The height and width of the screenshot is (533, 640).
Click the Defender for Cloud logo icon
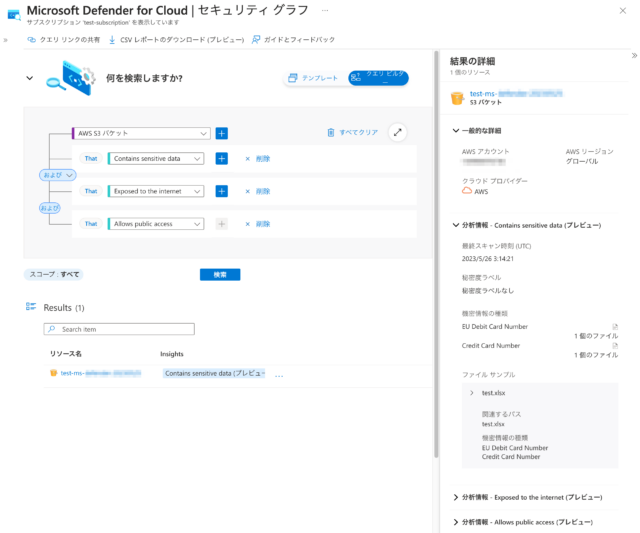point(14,15)
